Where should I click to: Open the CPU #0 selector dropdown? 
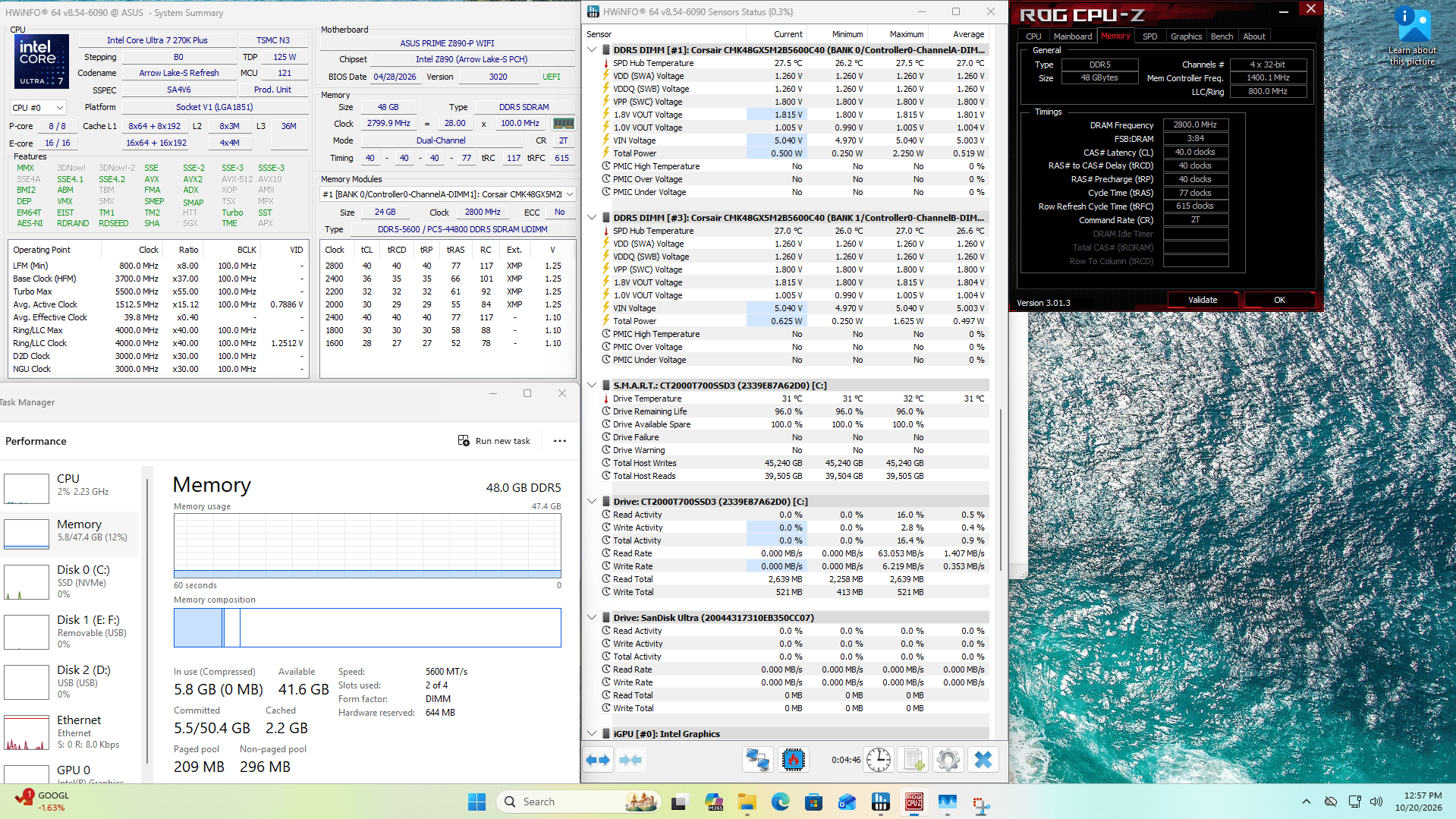(x=38, y=108)
